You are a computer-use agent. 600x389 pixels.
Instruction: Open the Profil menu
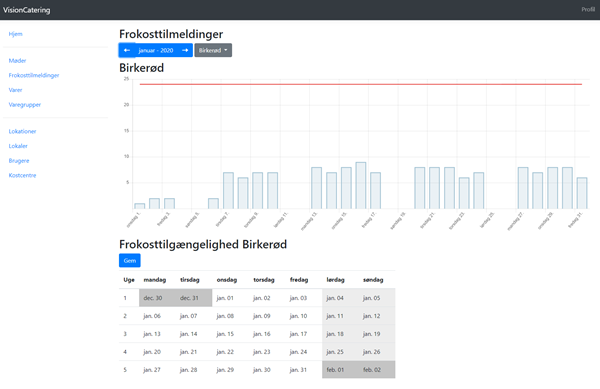click(x=588, y=10)
